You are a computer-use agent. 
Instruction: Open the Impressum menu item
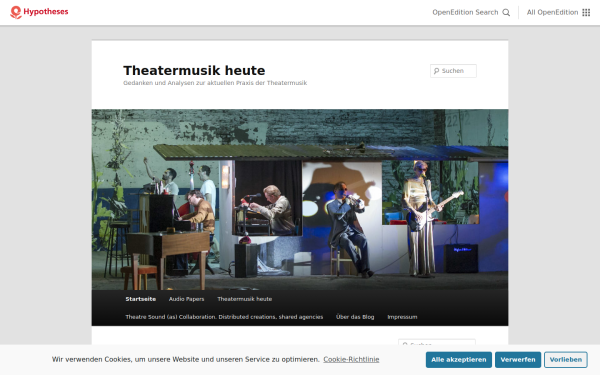pyautogui.click(x=402, y=317)
